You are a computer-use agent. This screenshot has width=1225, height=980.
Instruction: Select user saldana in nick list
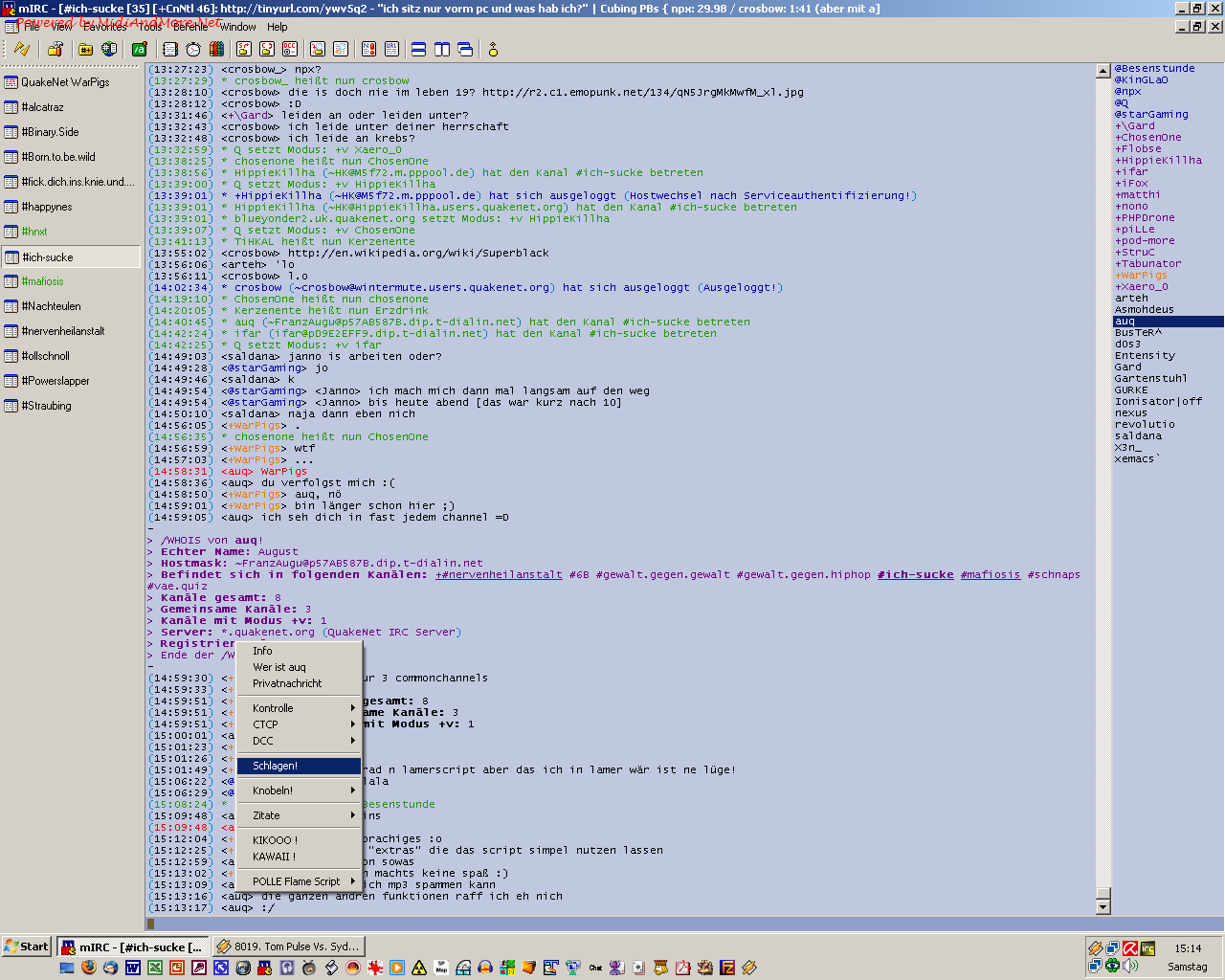pos(1138,436)
